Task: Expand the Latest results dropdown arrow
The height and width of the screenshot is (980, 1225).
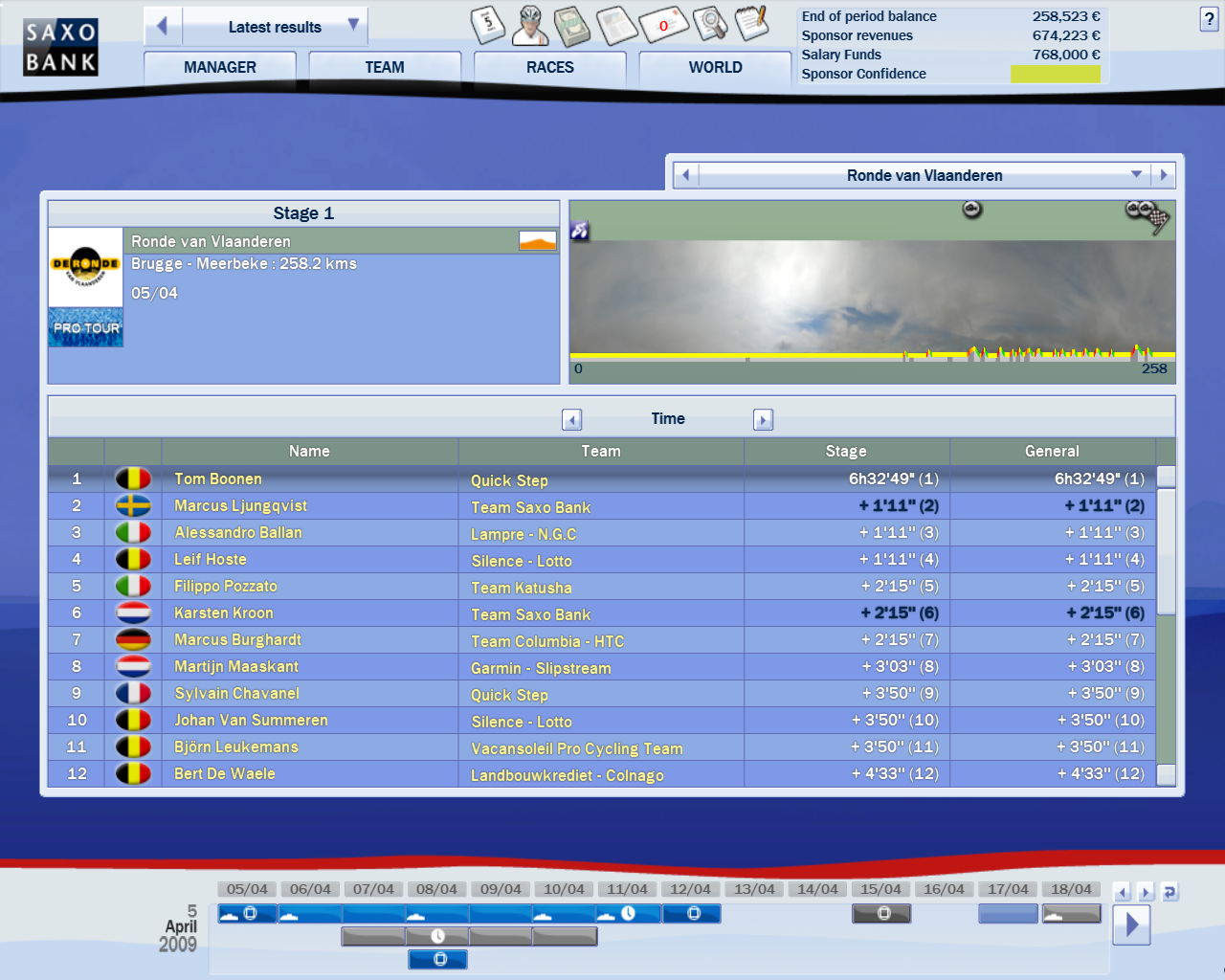Action: 353,25
